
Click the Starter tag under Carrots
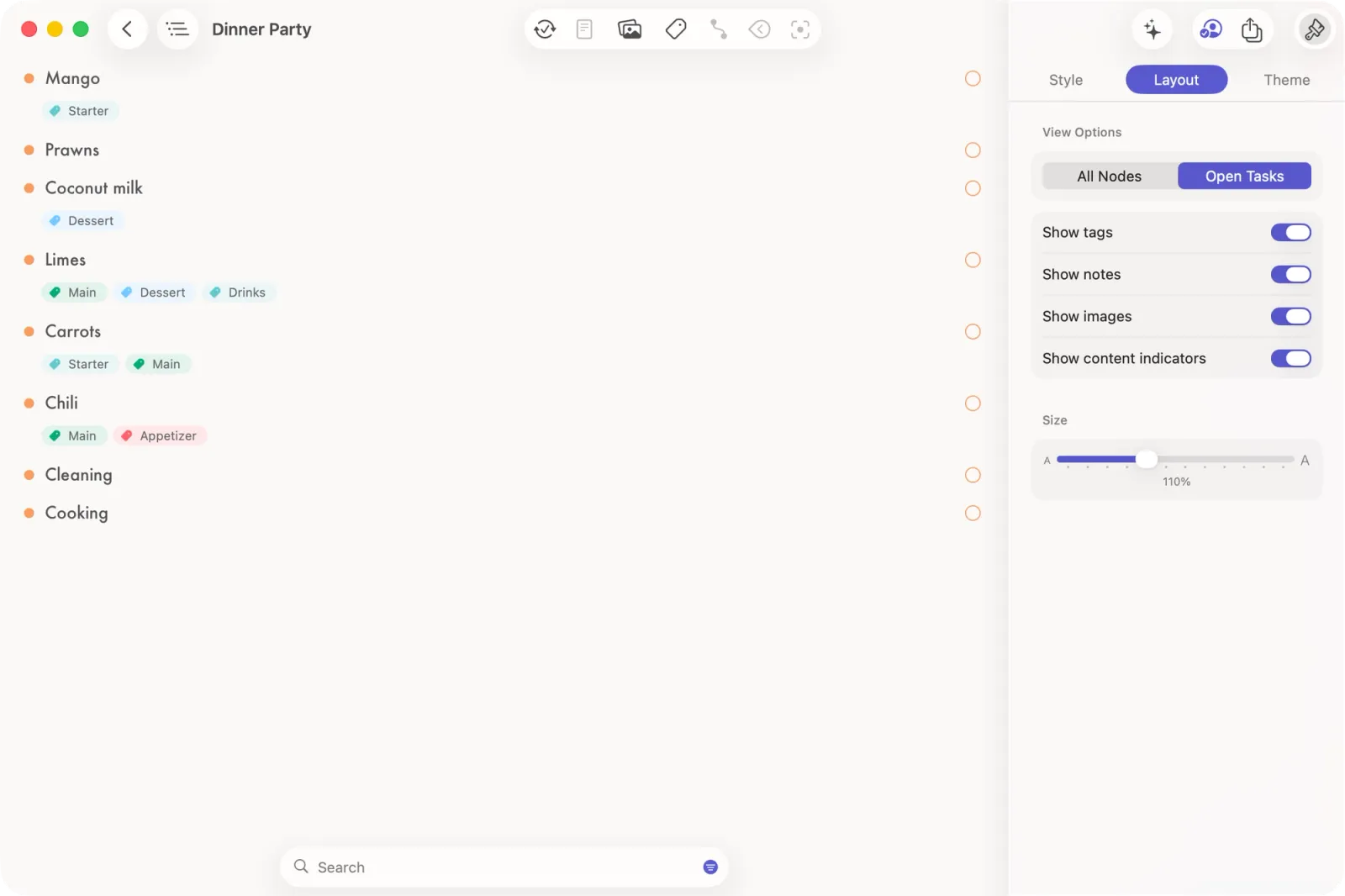click(x=80, y=364)
